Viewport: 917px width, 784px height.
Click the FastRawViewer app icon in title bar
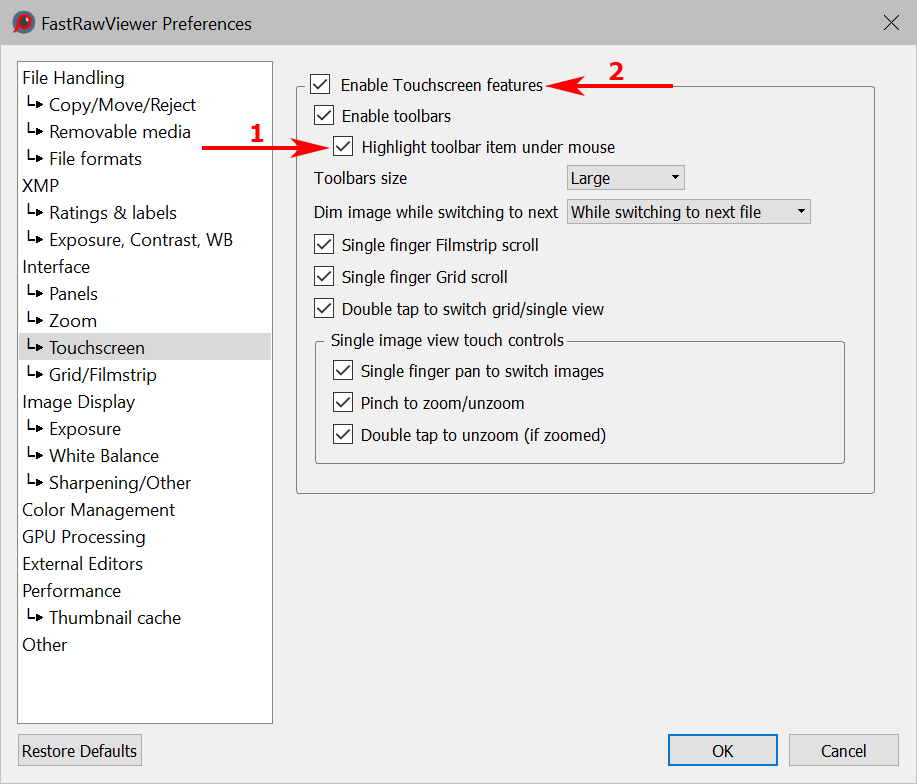[x=24, y=22]
